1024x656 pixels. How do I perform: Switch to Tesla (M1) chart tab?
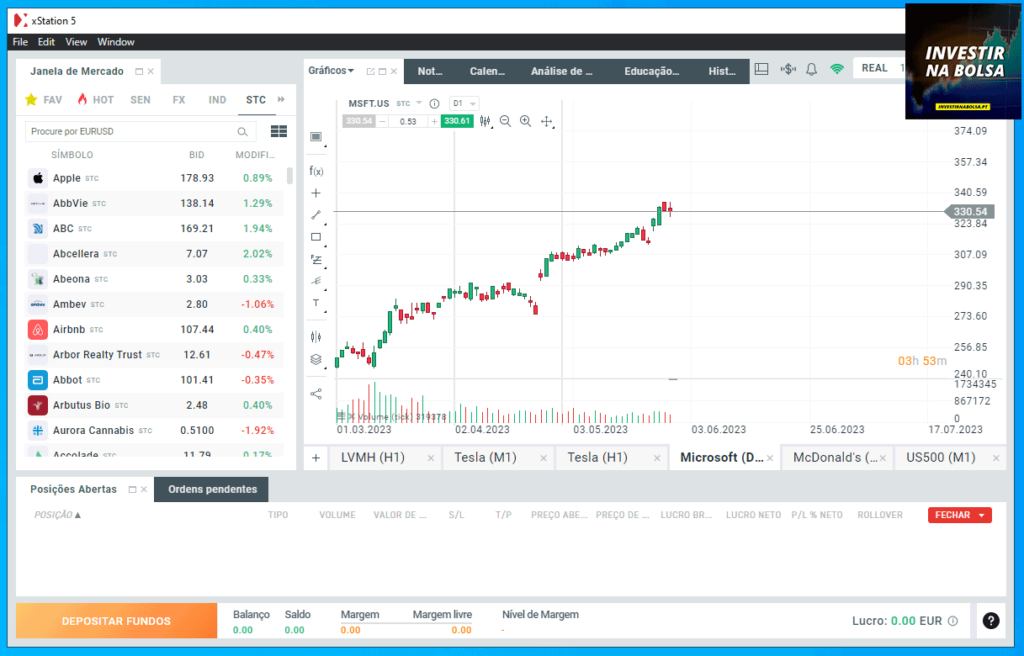(485, 457)
